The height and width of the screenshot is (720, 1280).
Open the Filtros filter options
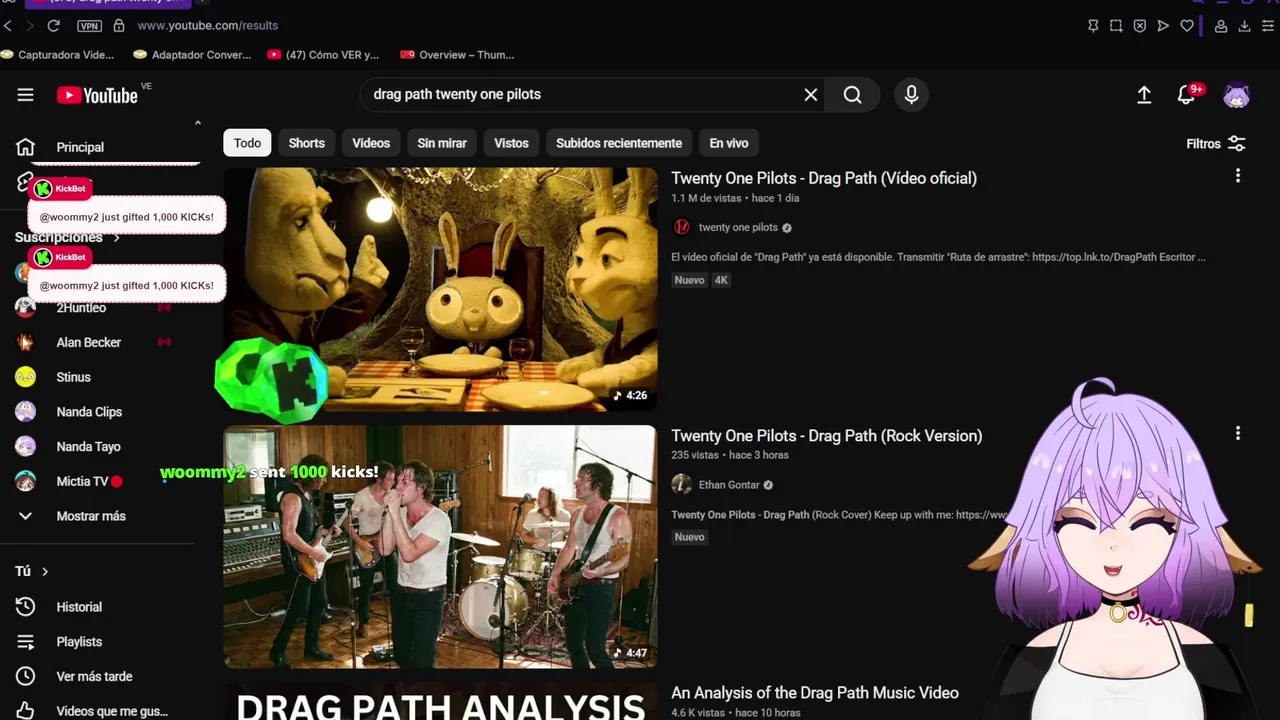coord(1216,144)
